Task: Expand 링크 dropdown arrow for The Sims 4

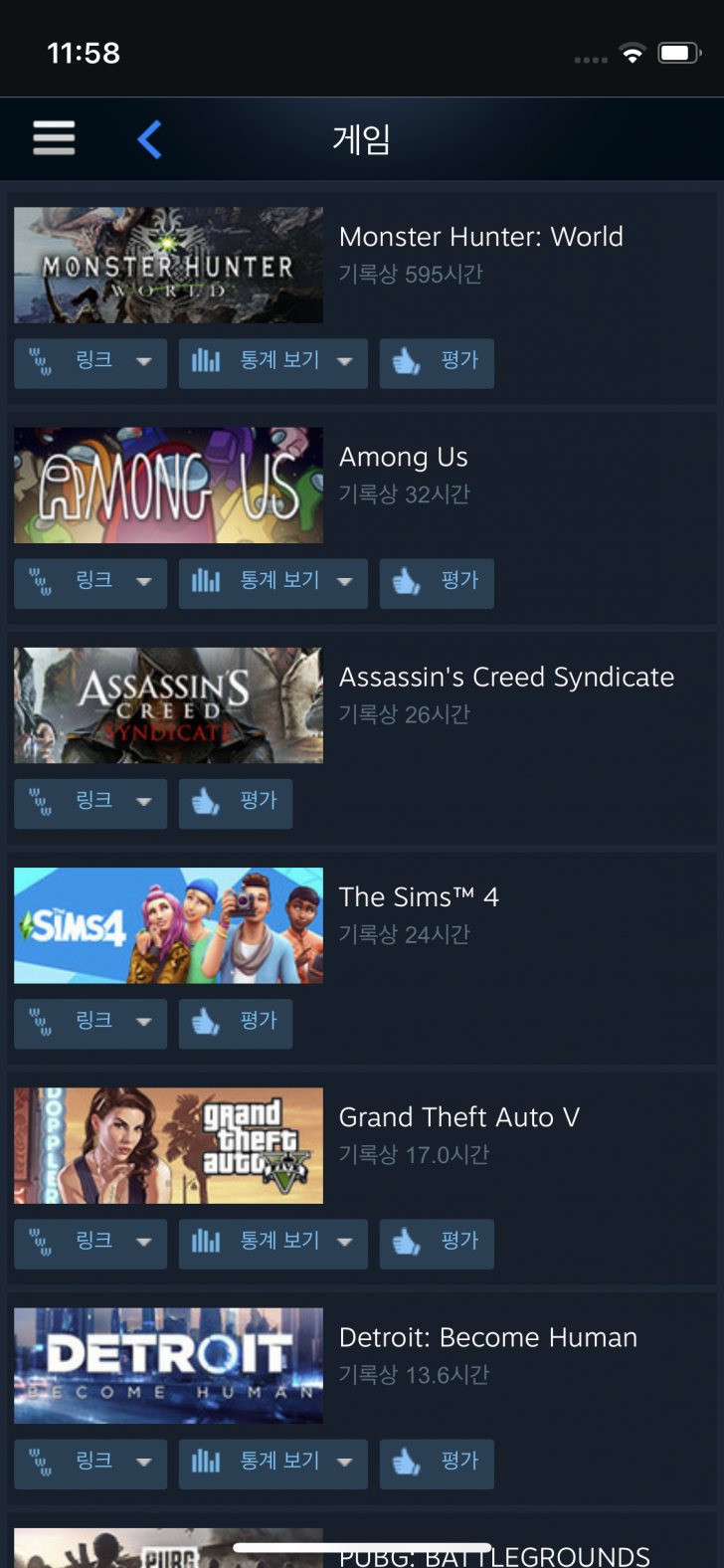Action: (144, 1022)
